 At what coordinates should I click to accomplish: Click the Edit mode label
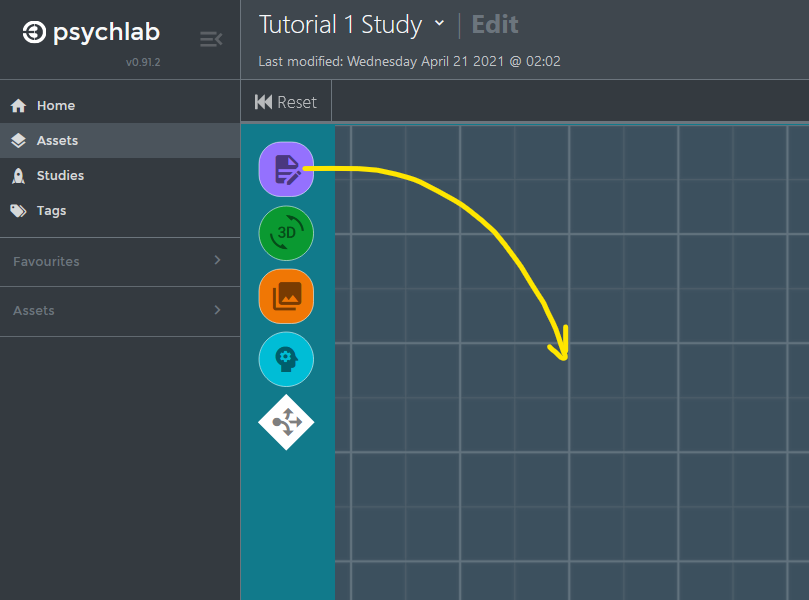click(495, 24)
